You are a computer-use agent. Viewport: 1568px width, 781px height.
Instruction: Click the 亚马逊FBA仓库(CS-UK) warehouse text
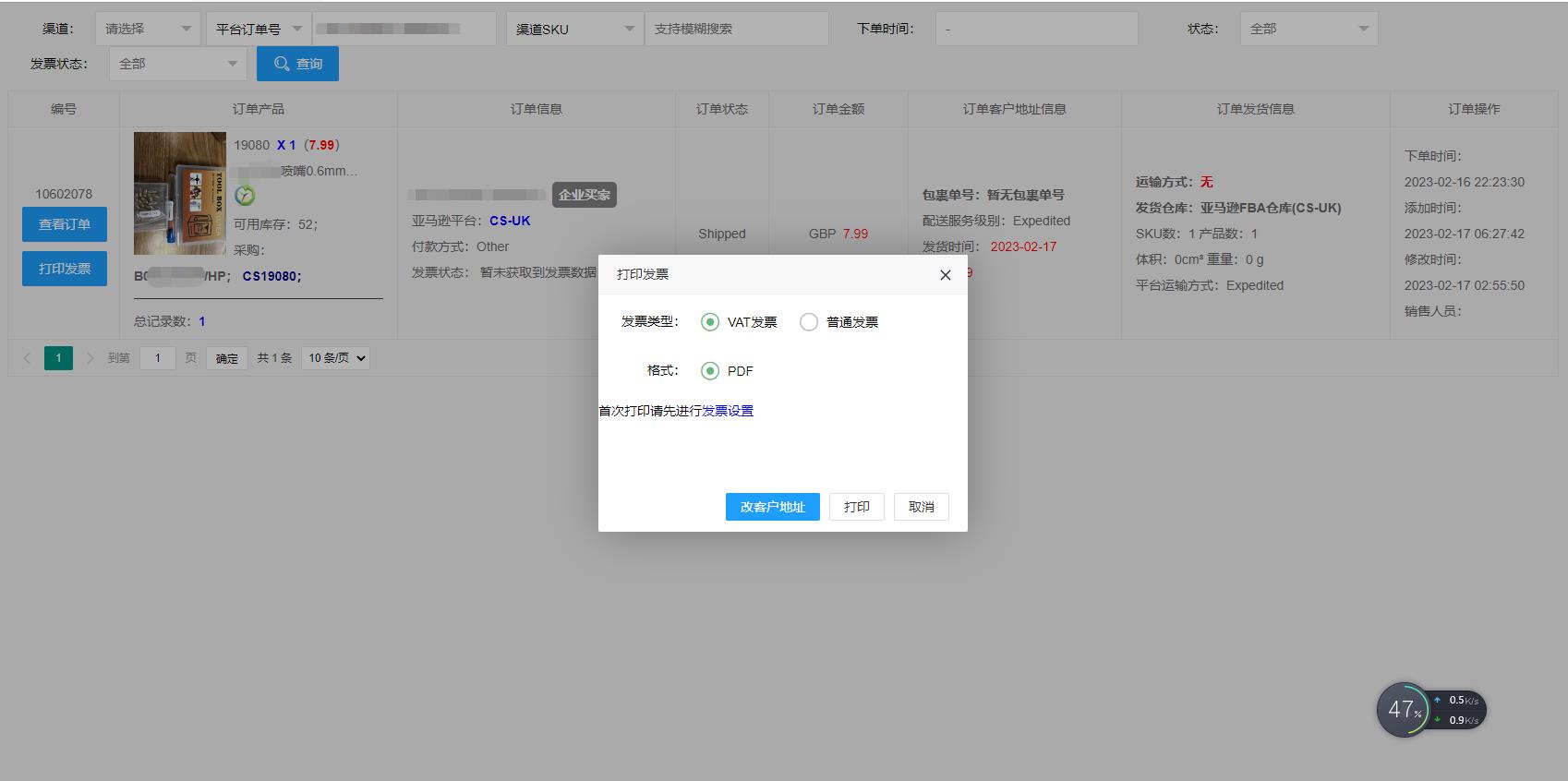pos(1271,208)
